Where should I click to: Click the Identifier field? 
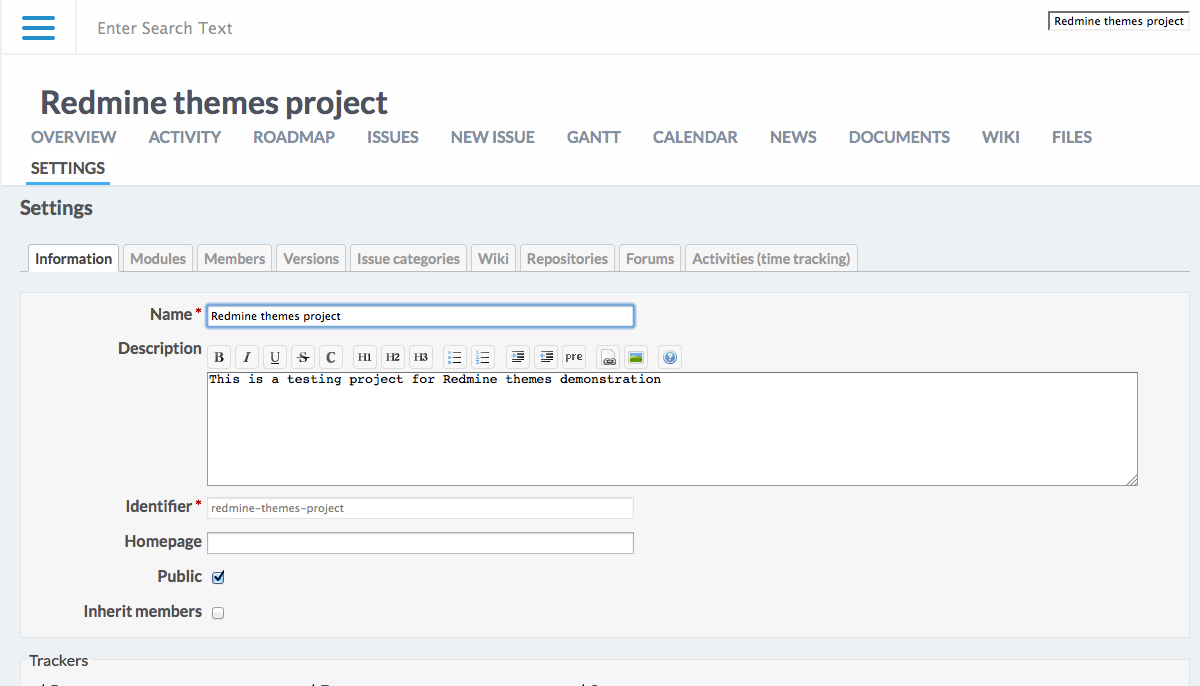tap(420, 508)
